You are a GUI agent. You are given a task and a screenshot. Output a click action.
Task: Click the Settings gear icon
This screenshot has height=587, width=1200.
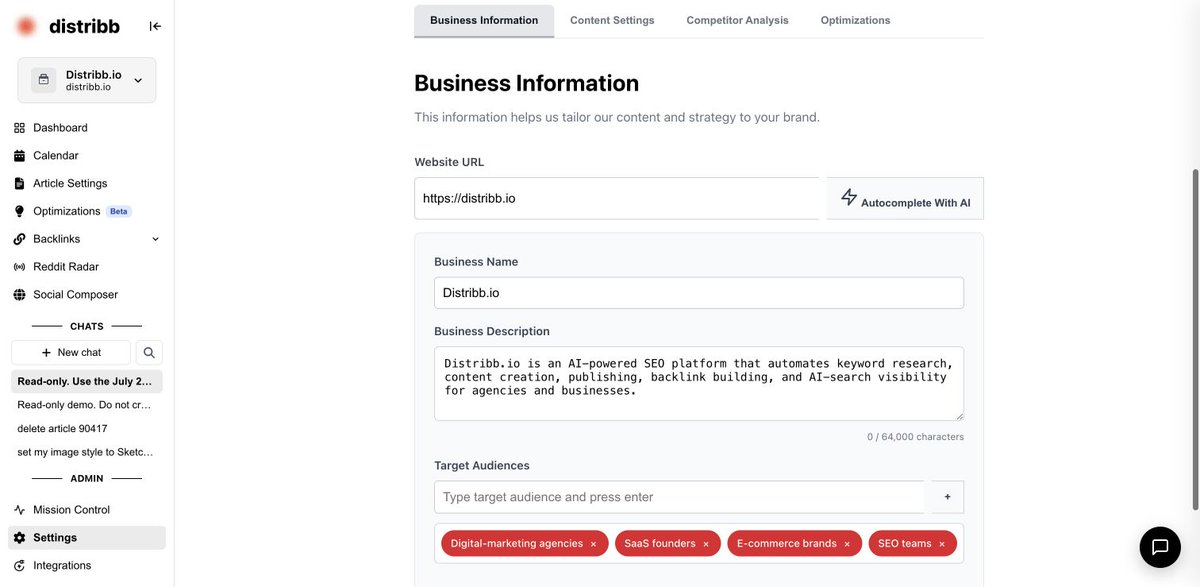tap(19, 538)
